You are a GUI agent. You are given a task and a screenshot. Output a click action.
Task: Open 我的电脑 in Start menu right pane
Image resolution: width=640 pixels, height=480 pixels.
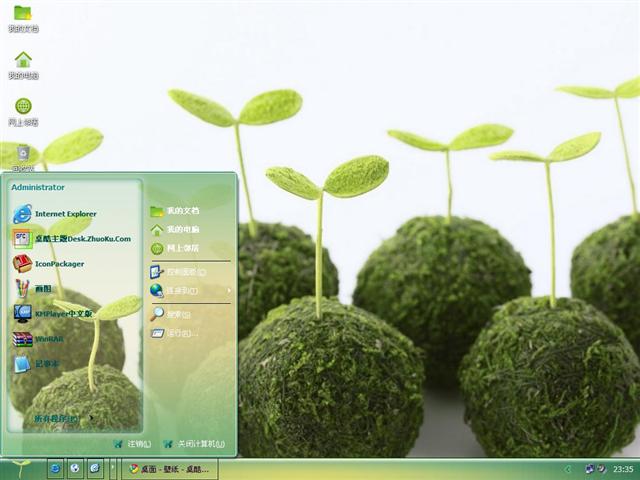tap(175, 230)
